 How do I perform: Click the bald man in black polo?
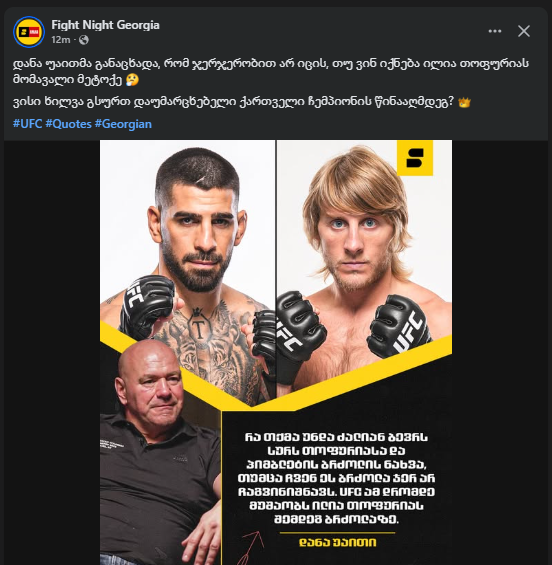tap(160, 452)
